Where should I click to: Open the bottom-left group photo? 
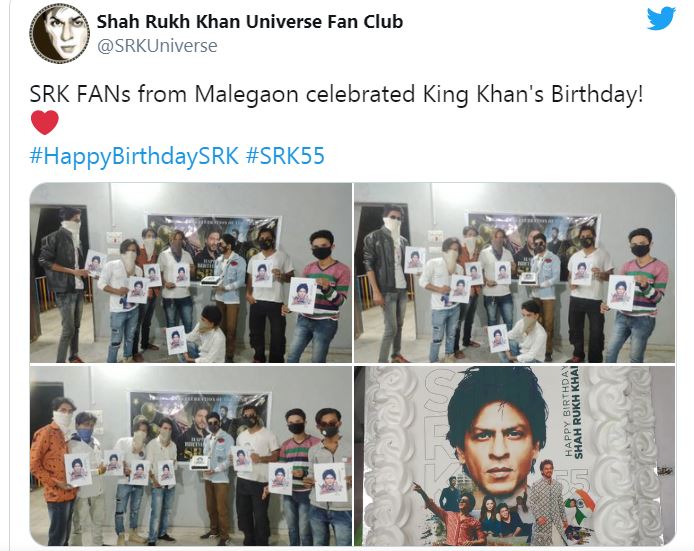(191, 455)
